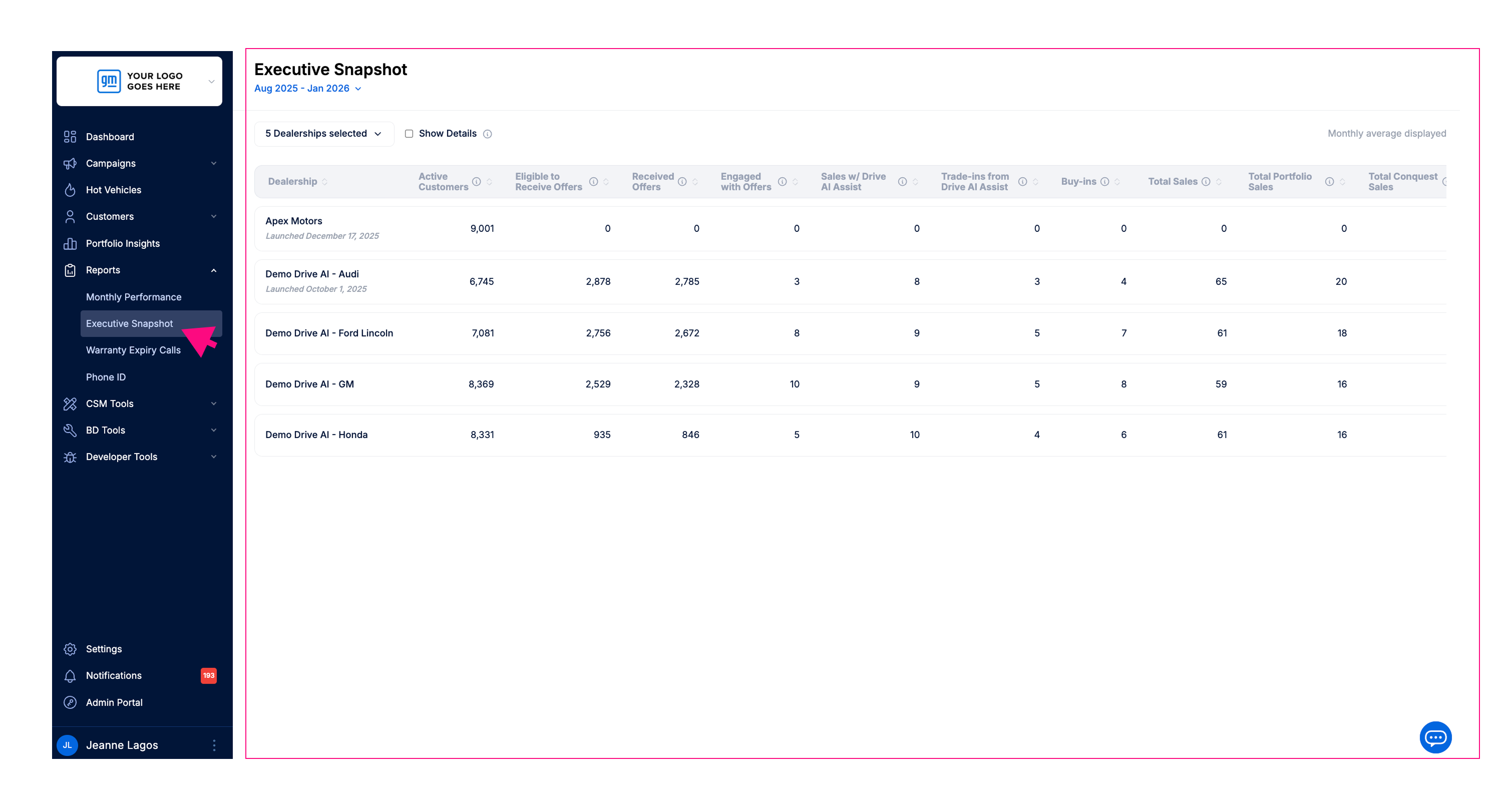The height and width of the screenshot is (810, 1512).
Task: Open the Aug 2025 - Jan 2026 date range
Action: tap(307, 89)
